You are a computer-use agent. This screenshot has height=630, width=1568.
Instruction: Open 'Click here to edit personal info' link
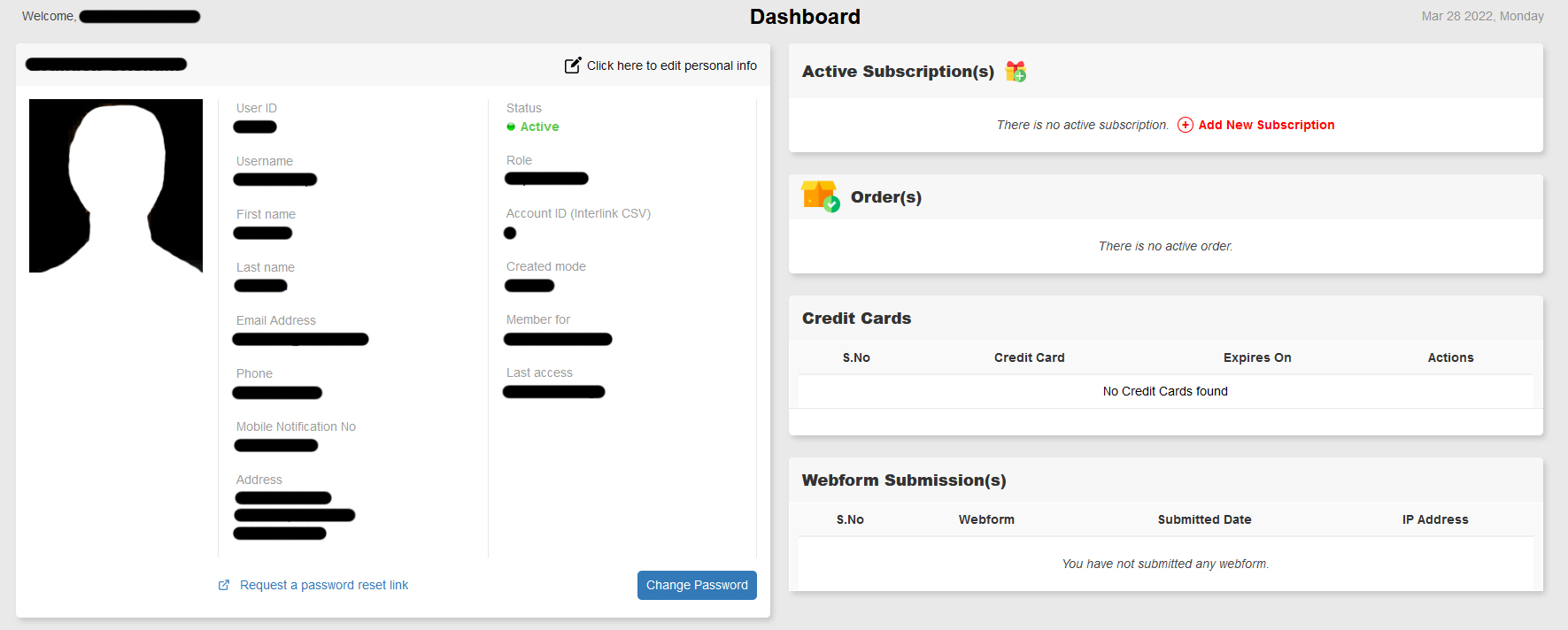tap(671, 65)
